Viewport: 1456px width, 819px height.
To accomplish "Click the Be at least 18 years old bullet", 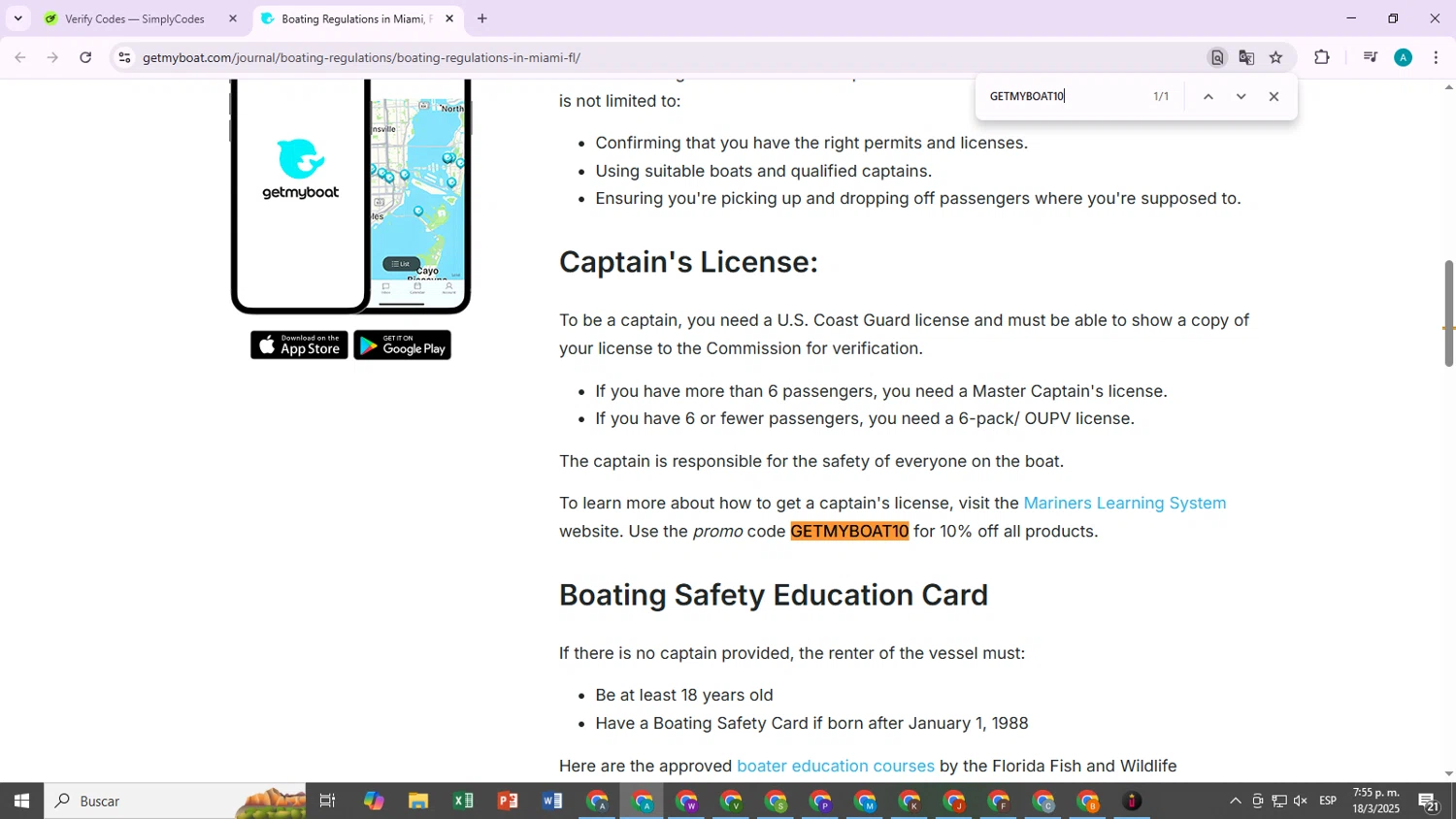I will pyautogui.click(x=684, y=695).
